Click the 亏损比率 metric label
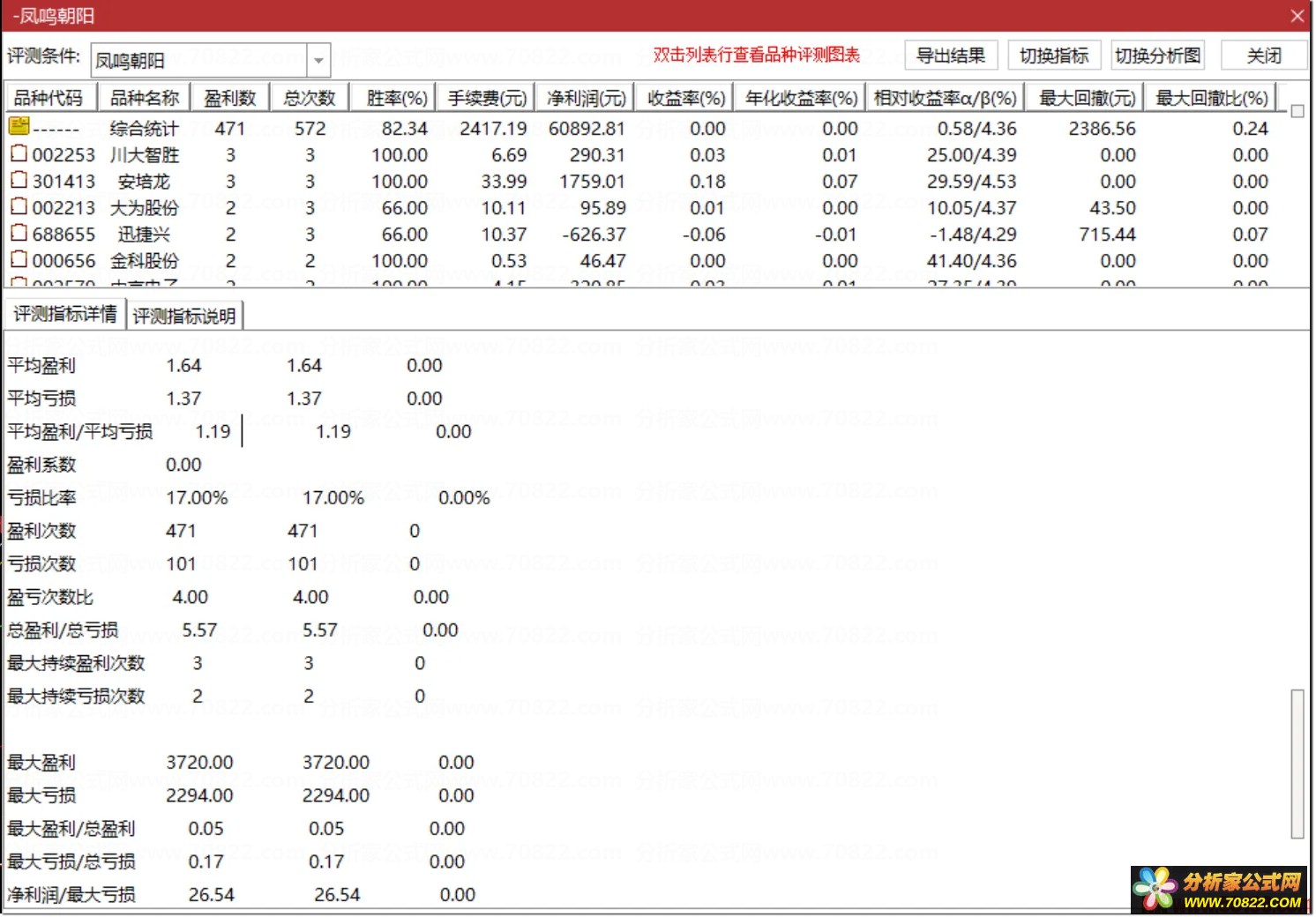Screen dimensions: 1316x917 click(41, 497)
